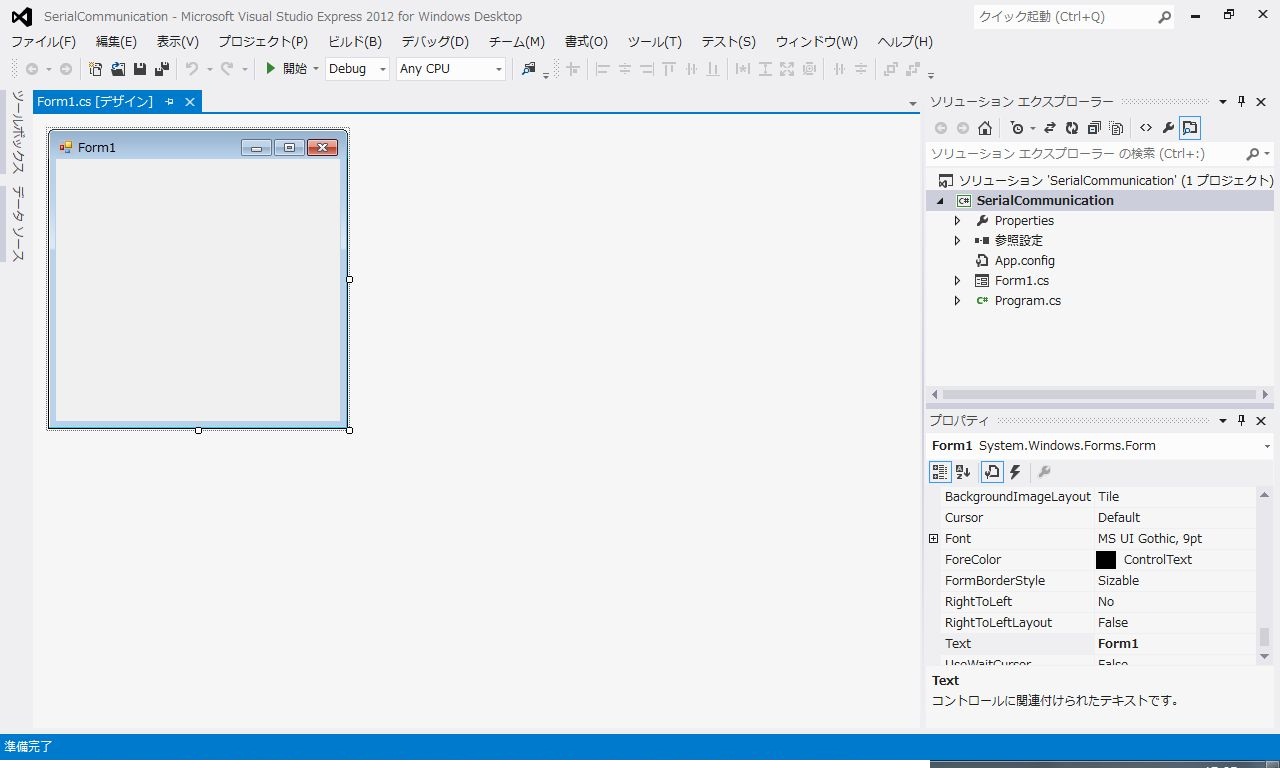Click Collapse All icon in Solution Explorer
Image resolution: width=1280 pixels, height=768 pixels.
pyautogui.click(x=1094, y=128)
